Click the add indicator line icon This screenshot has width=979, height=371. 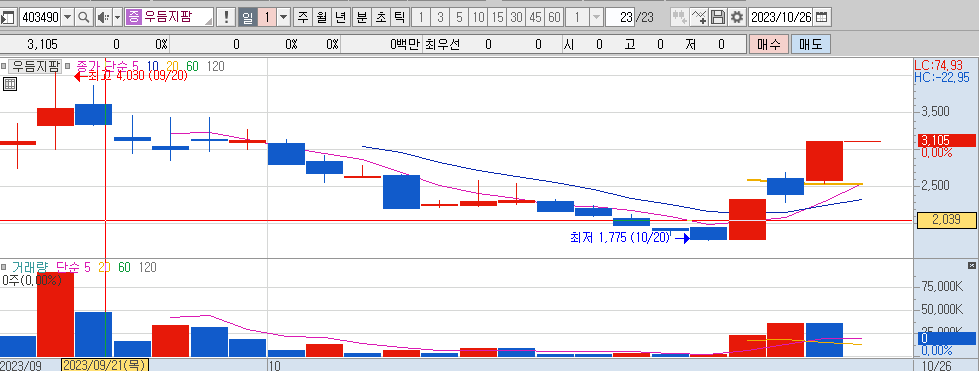pyautogui.click(x=700, y=17)
